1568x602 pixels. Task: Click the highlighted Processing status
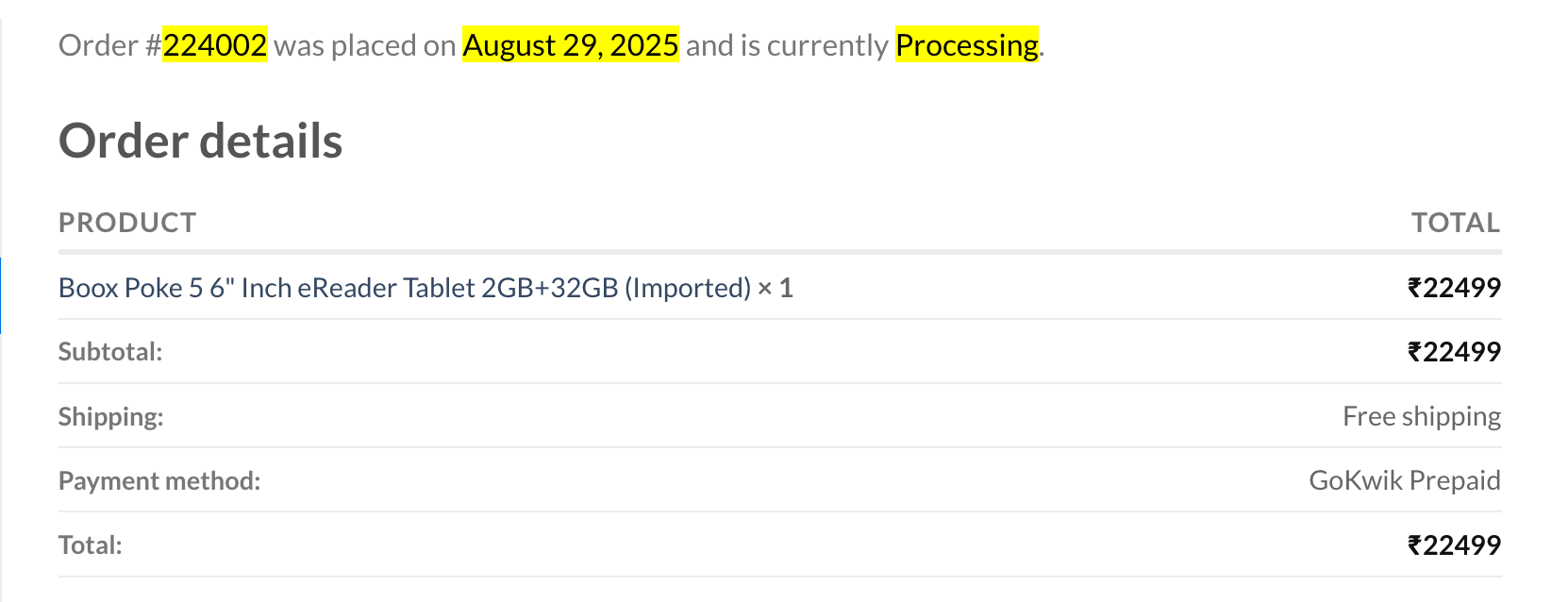click(967, 45)
